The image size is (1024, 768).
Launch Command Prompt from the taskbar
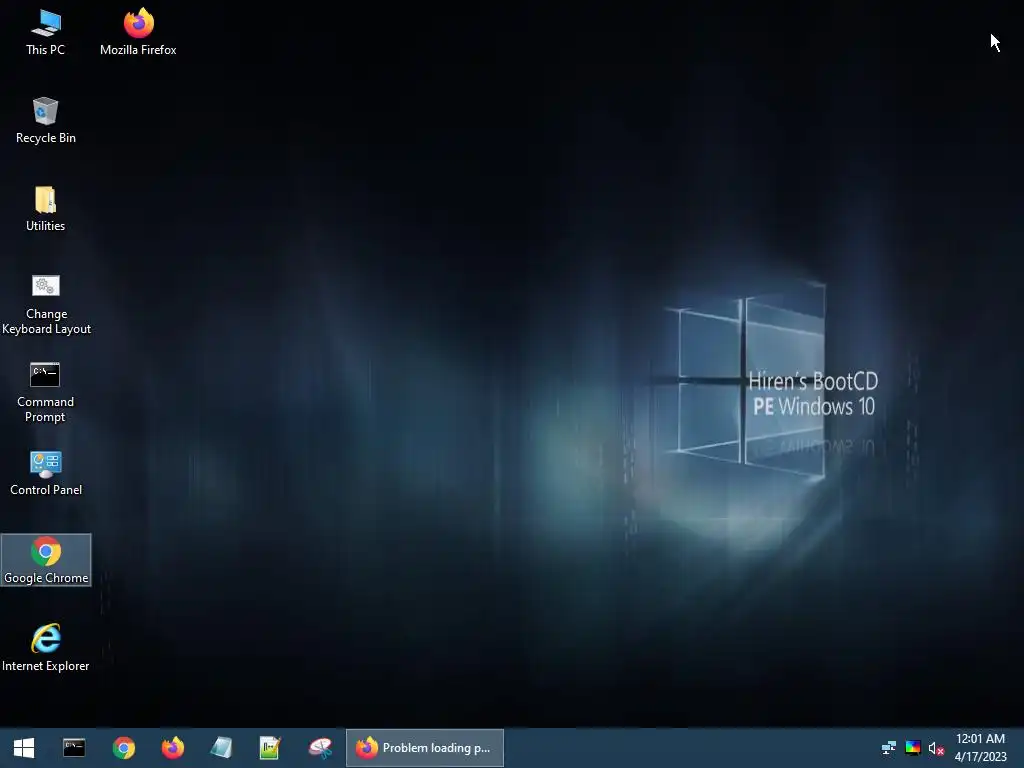point(74,748)
